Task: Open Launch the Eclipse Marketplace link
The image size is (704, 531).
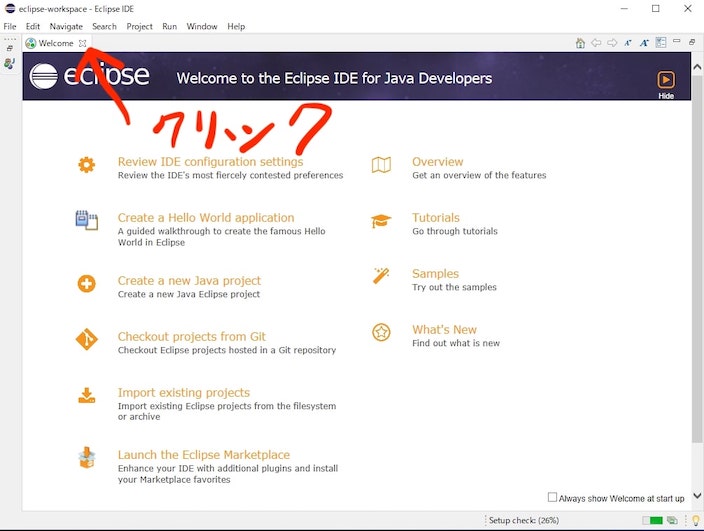Action: coord(204,455)
